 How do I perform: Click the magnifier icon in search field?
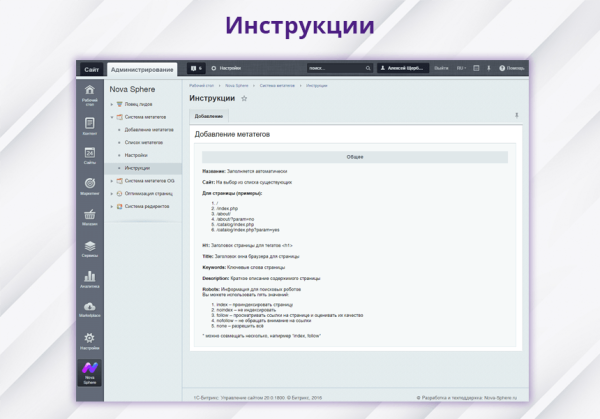368,68
